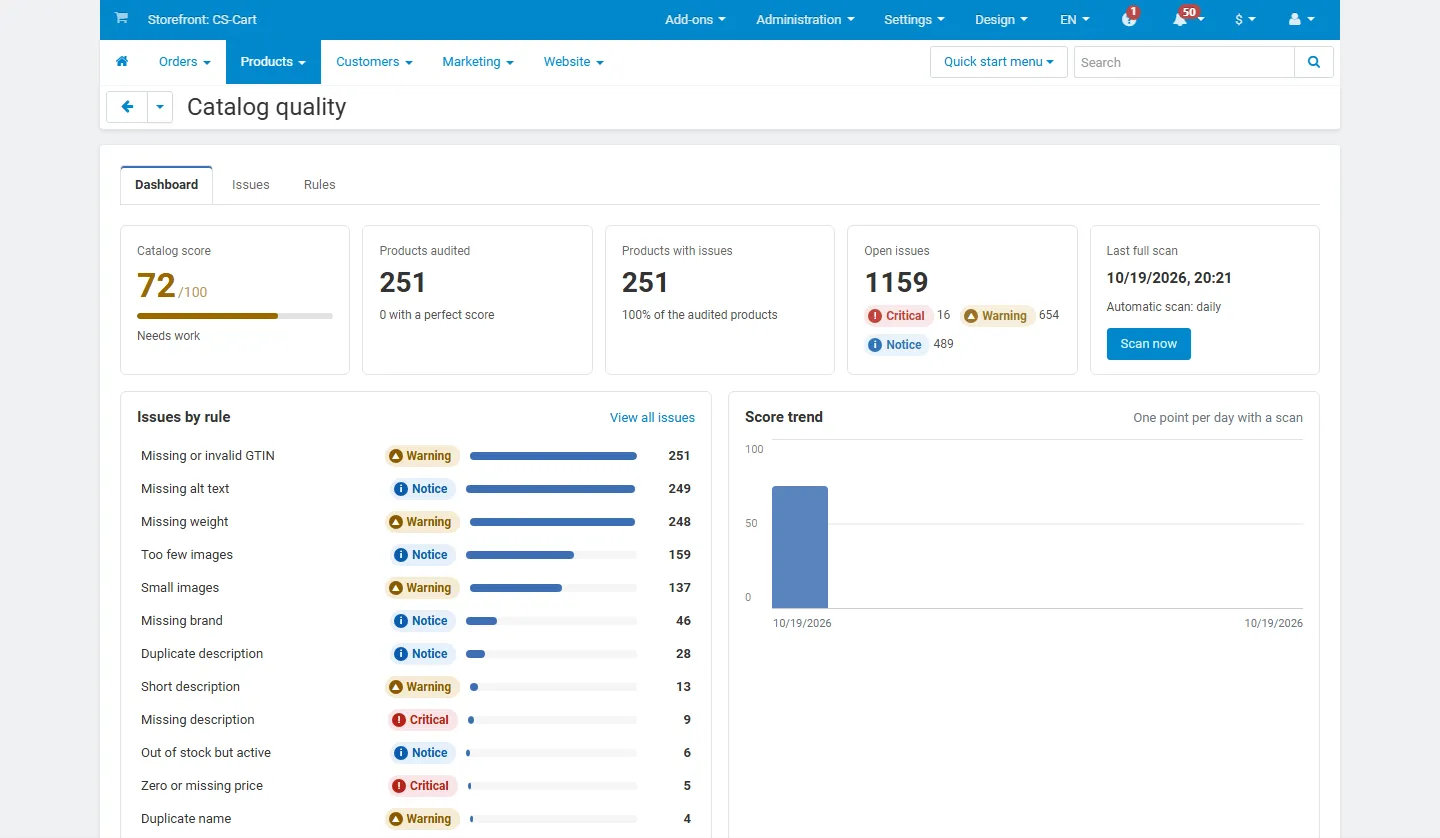Image resolution: width=1440 pixels, height=838 pixels.
Task: Open the Settings dropdown
Action: [x=914, y=19]
